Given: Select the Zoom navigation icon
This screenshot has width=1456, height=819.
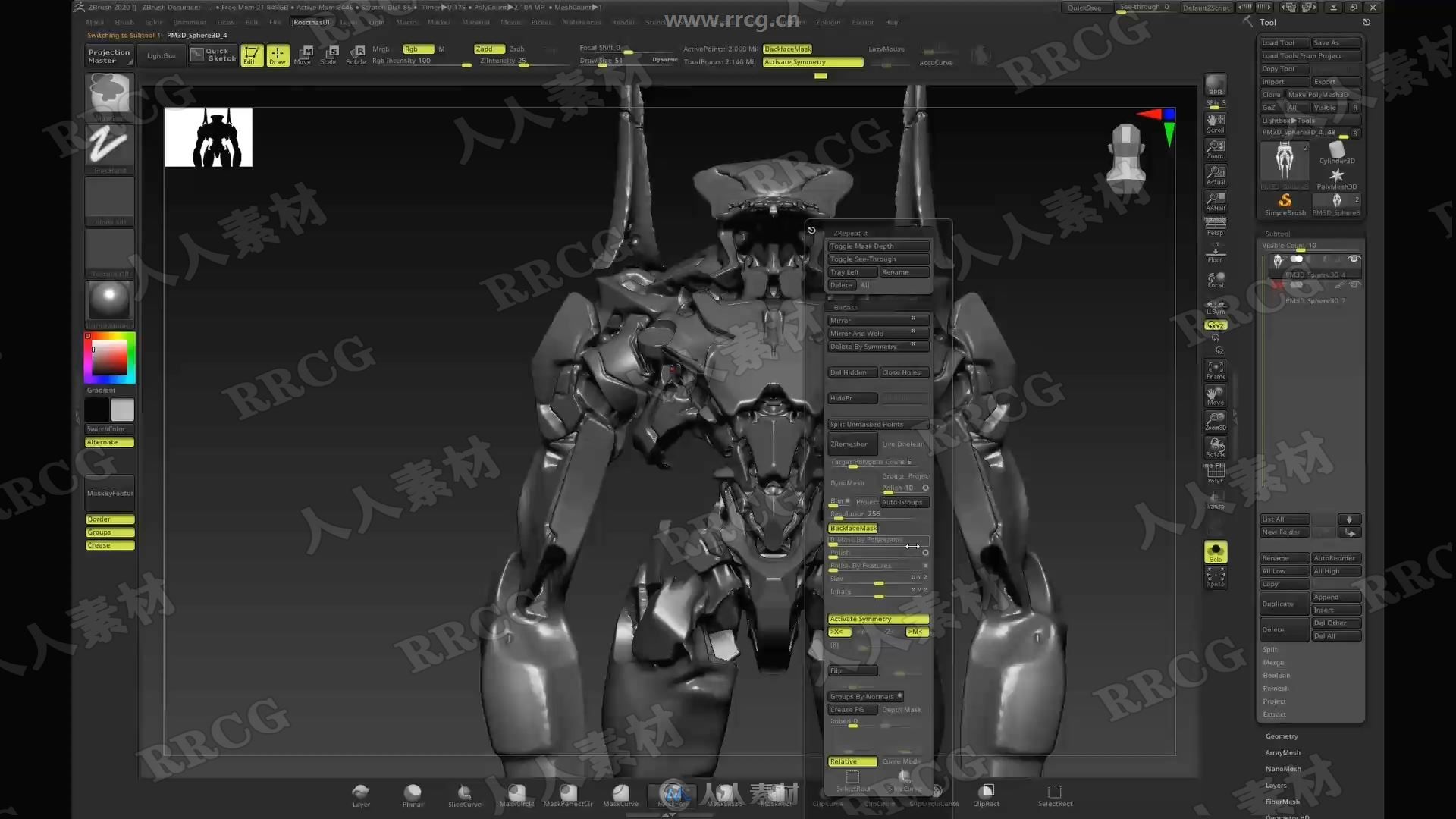Looking at the screenshot, I should [1216, 149].
